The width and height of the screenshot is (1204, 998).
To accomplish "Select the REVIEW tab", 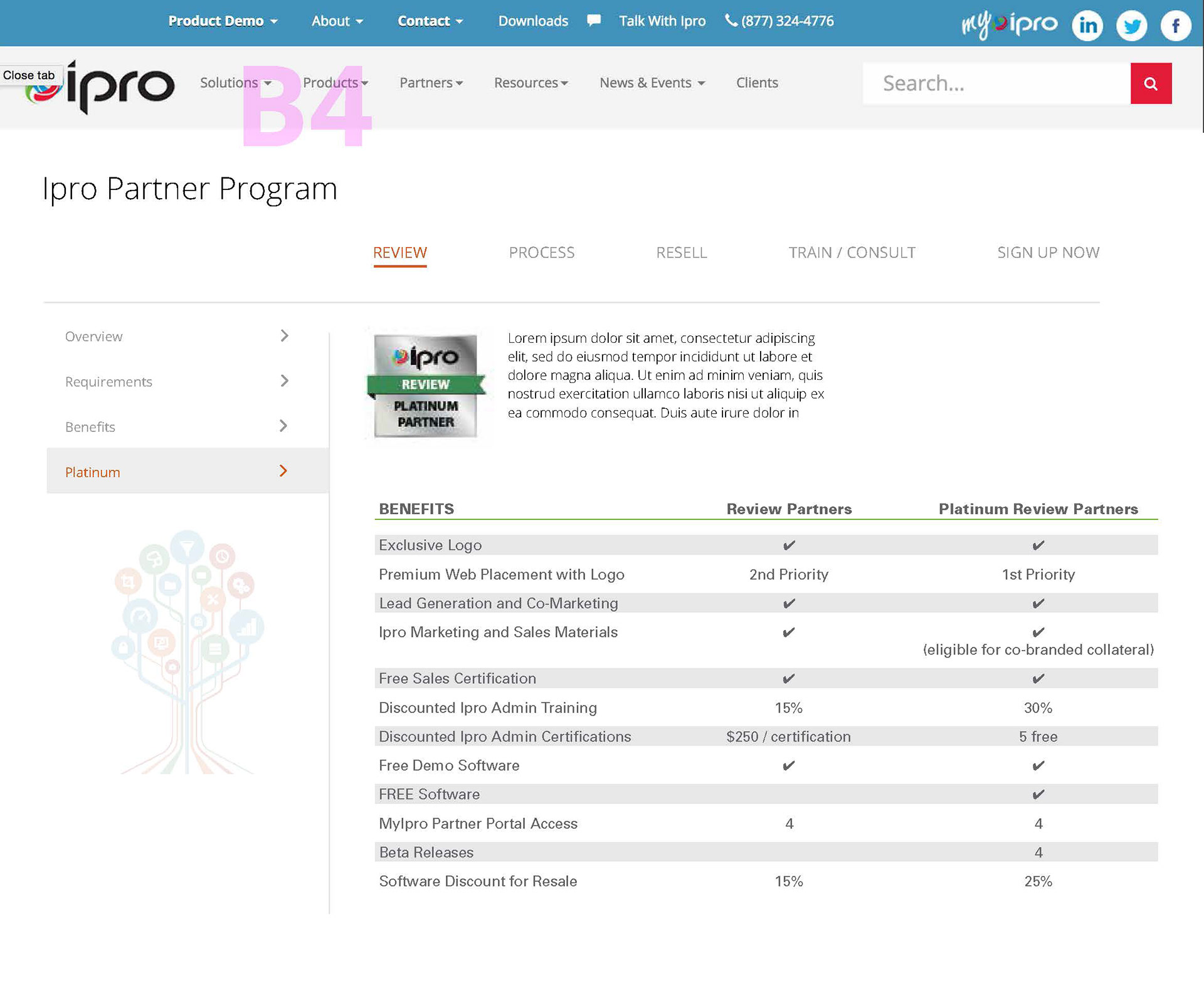I will pos(400,253).
